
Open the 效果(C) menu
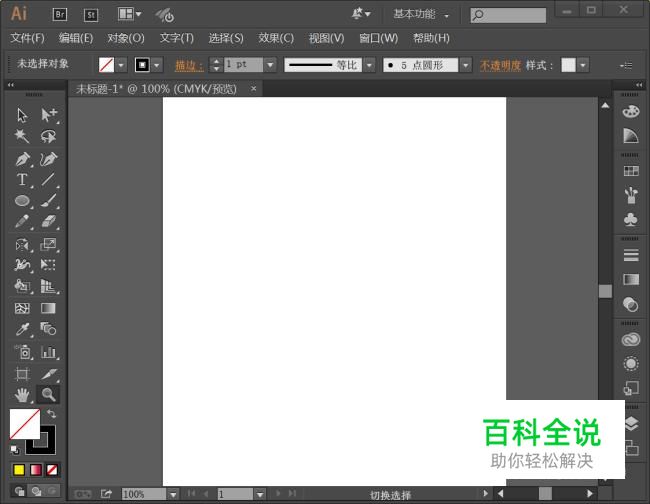tap(276, 38)
